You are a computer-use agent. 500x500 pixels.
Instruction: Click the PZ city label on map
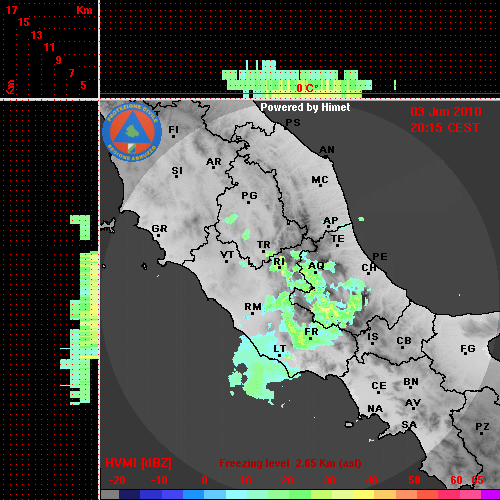[x=482, y=426]
